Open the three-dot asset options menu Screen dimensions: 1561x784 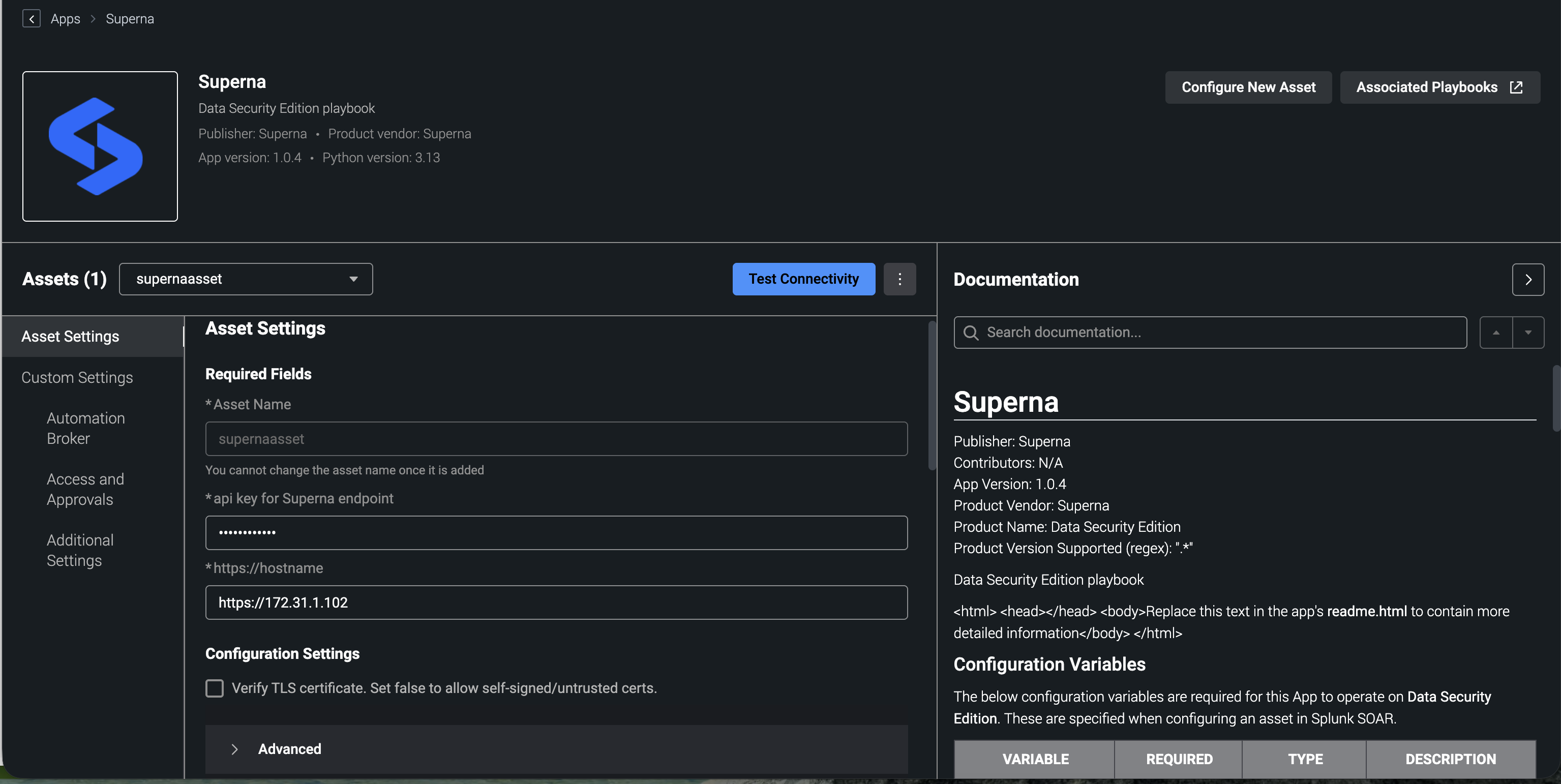coord(899,279)
